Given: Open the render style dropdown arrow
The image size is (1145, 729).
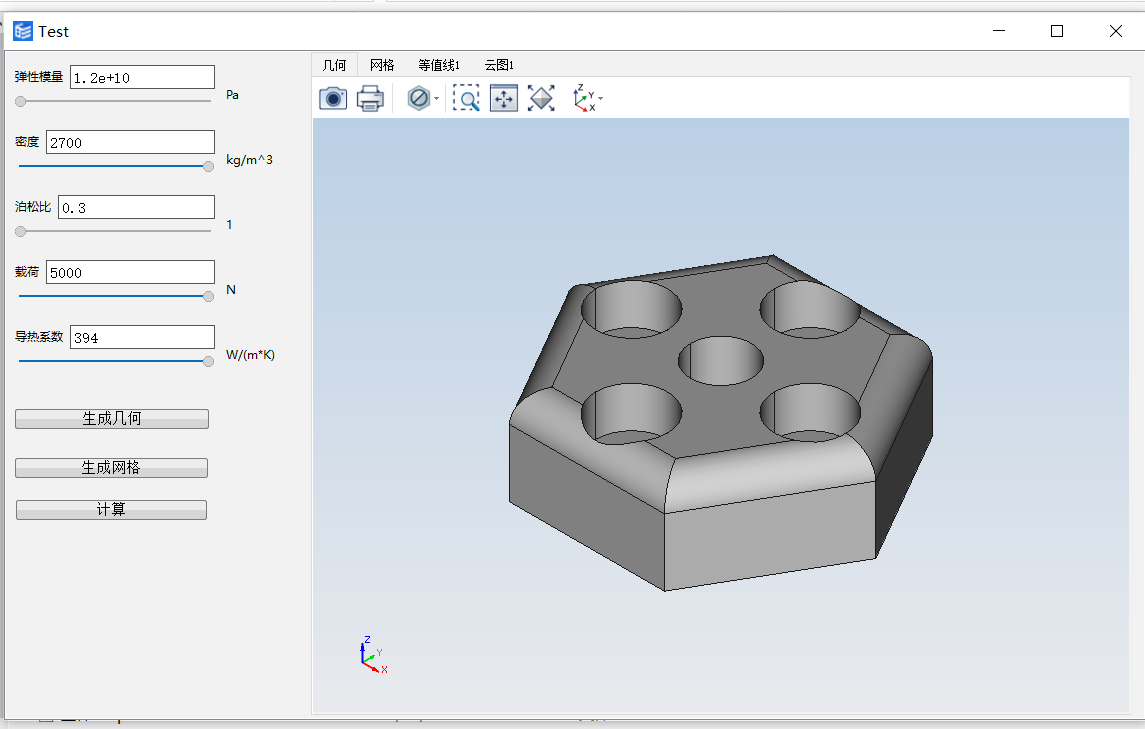Looking at the screenshot, I should (x=437, y=99).
